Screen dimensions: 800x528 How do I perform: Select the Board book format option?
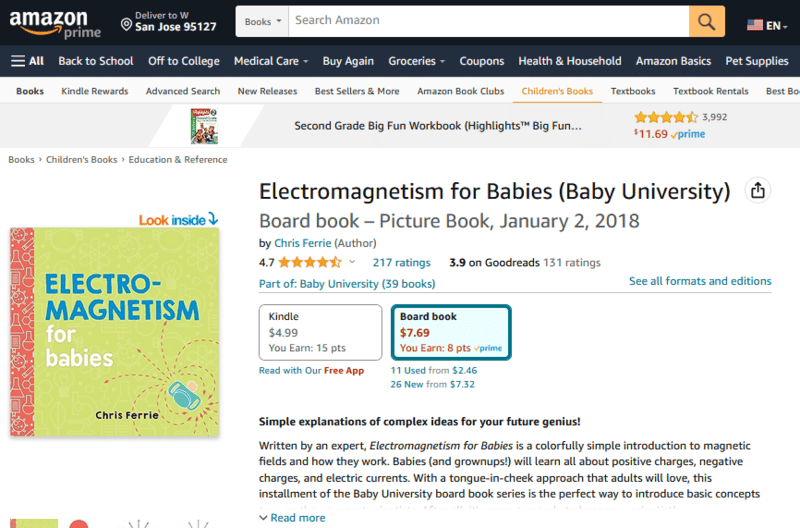[x=451, y=332]
